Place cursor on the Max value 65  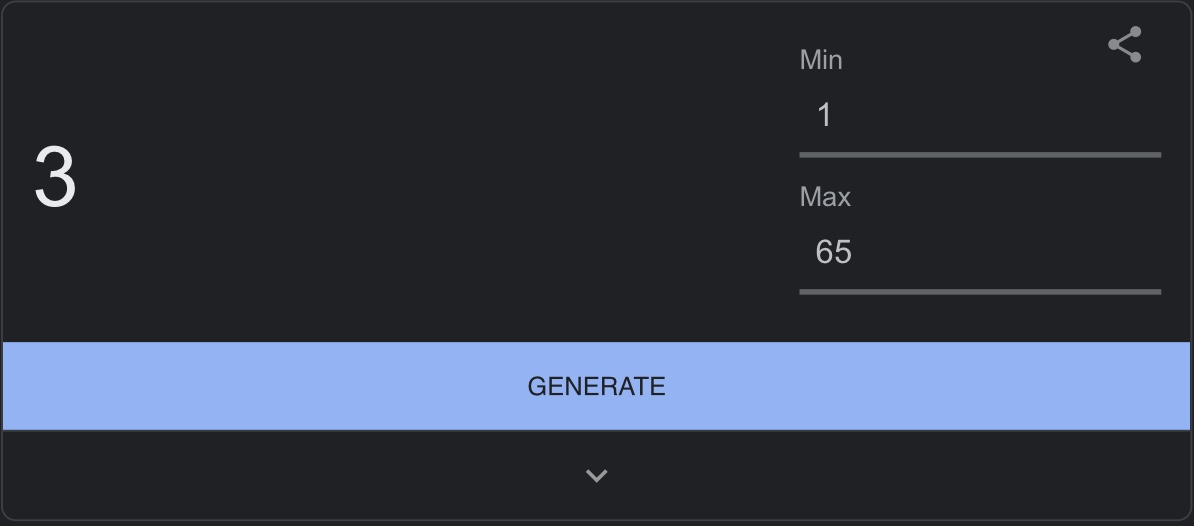833,252
